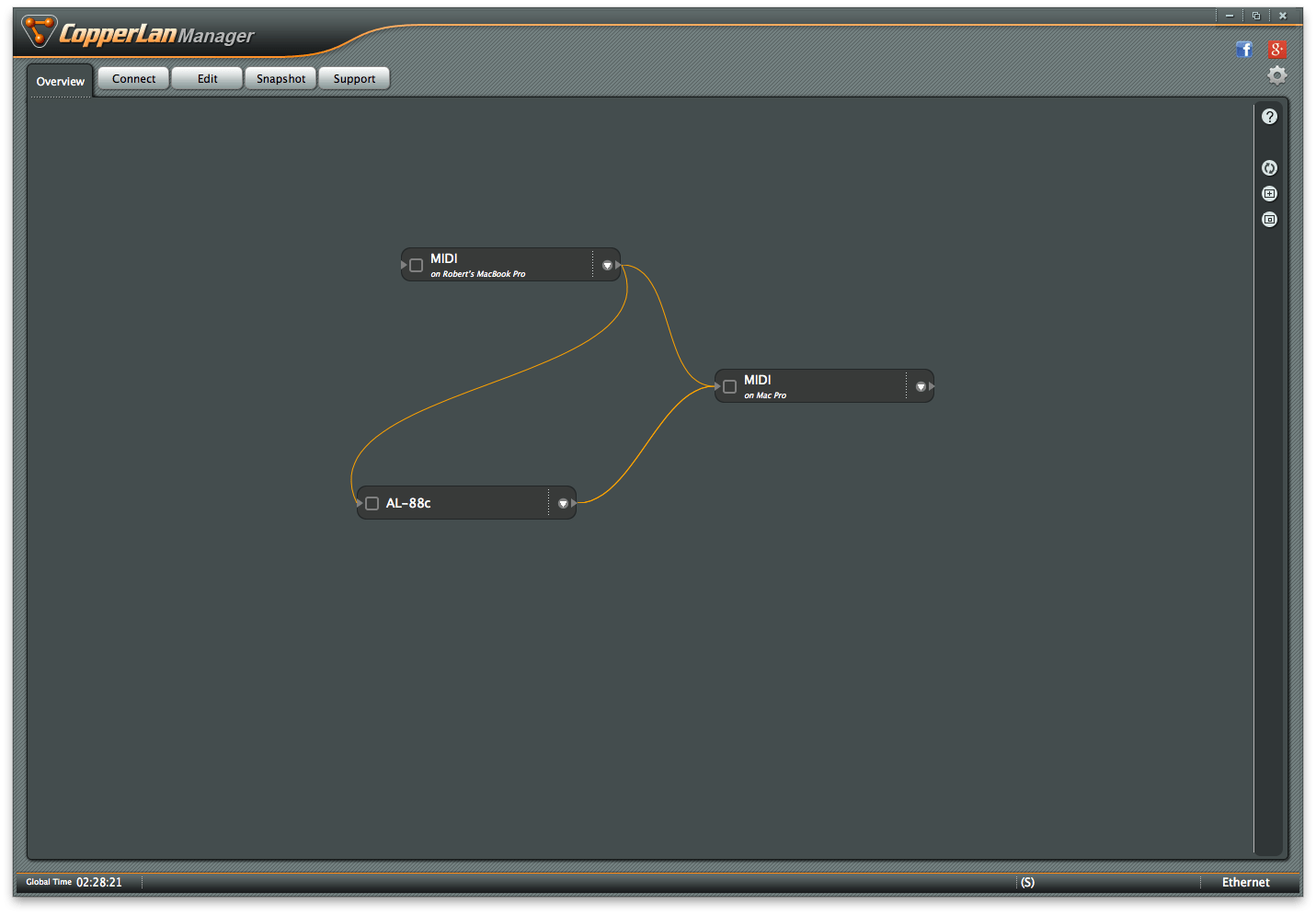Click output port of AL-88c node

pyautogui.click(x=574, y=503)
